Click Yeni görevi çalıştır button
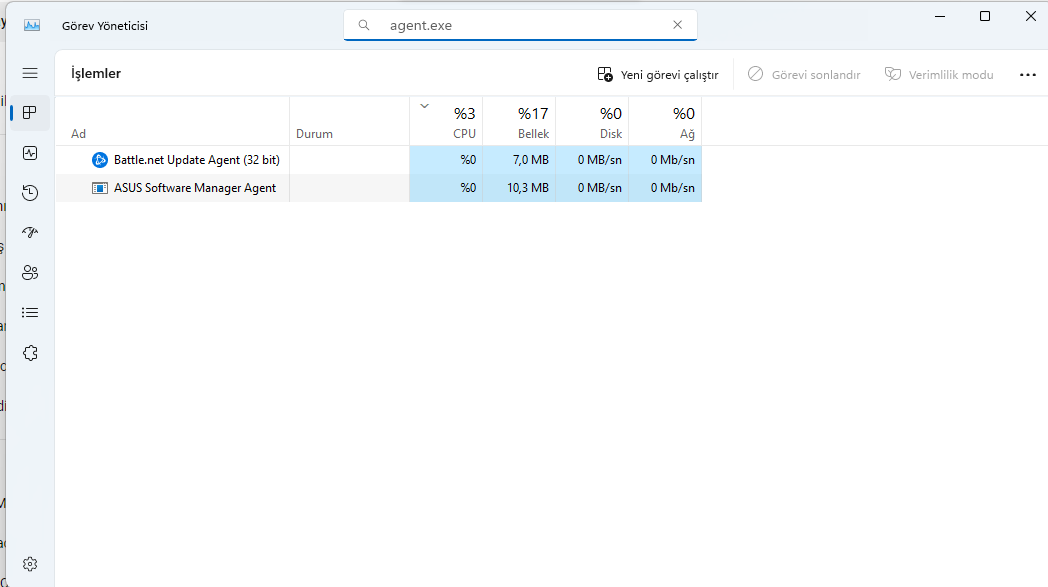The width and height of the screenshot is (1048, 587). click(x=658, y=75)
